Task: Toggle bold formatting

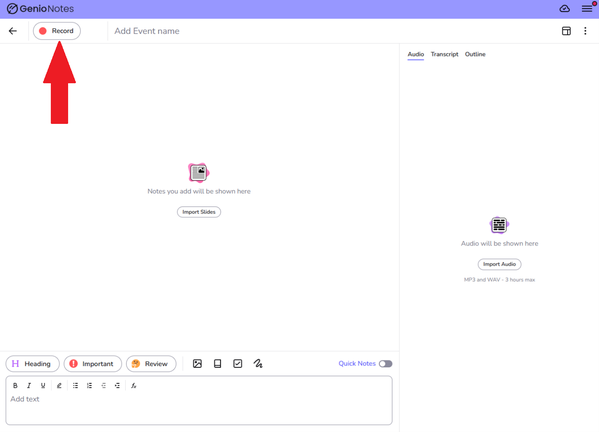Action: coord(15,385)
